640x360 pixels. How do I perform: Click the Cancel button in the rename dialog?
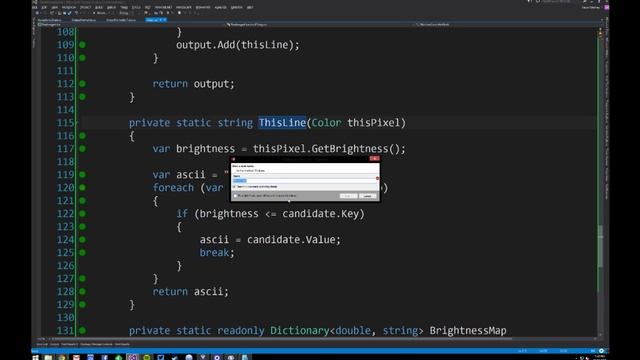pyautogui.click(x=367, y=196)
